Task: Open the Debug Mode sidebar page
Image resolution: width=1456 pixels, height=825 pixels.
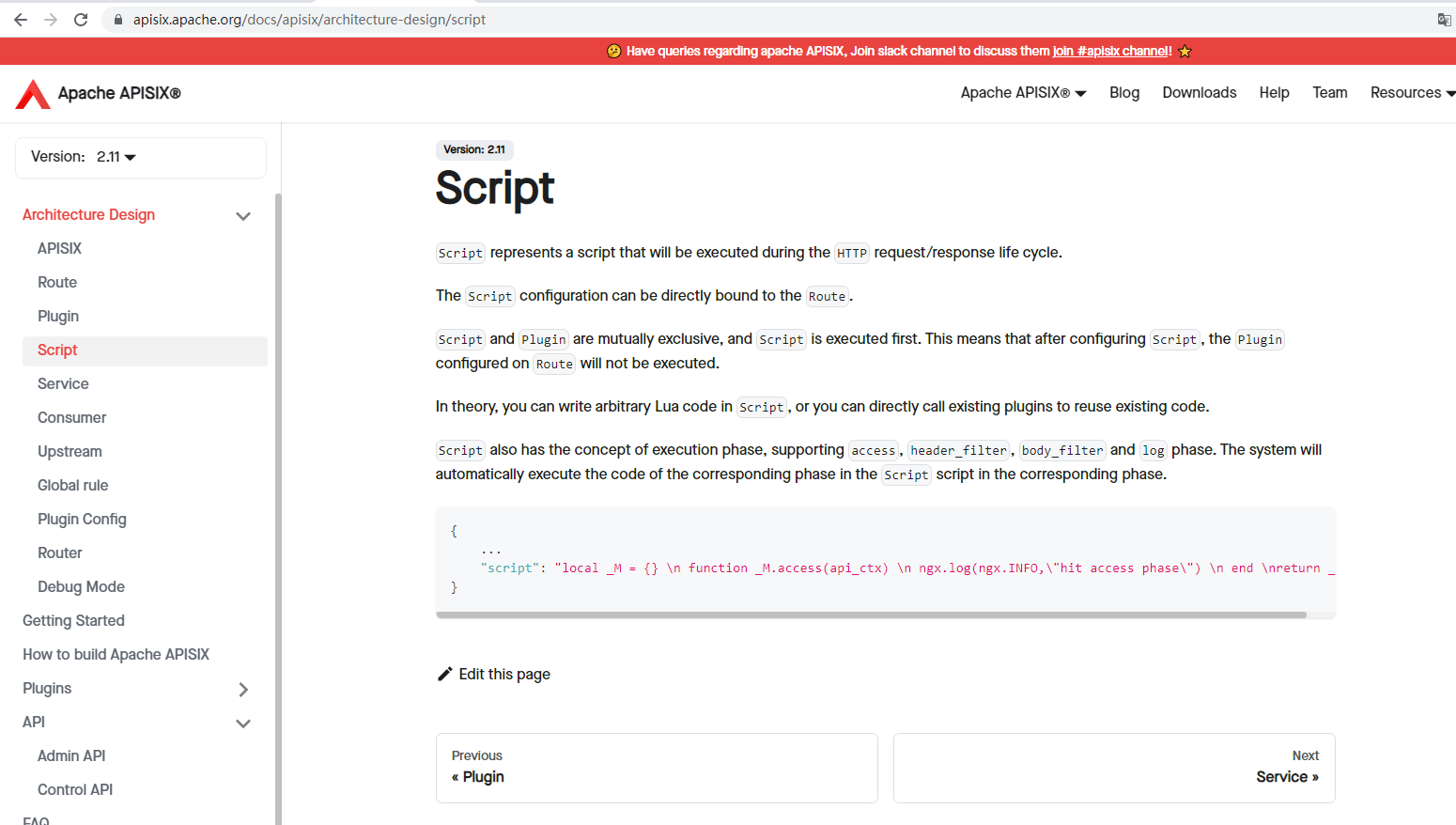Action: [81, 586]
